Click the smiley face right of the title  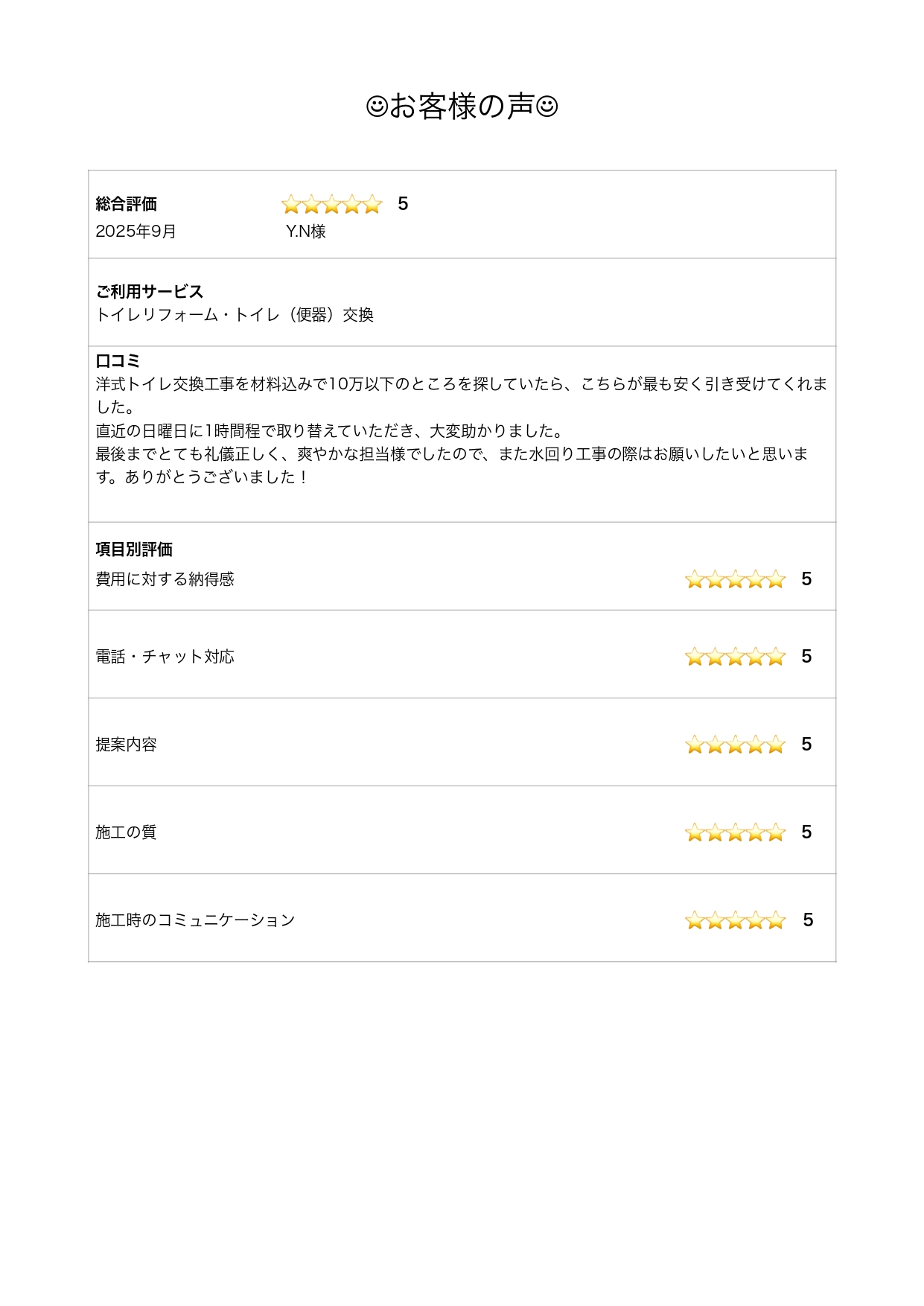[547, 106]
